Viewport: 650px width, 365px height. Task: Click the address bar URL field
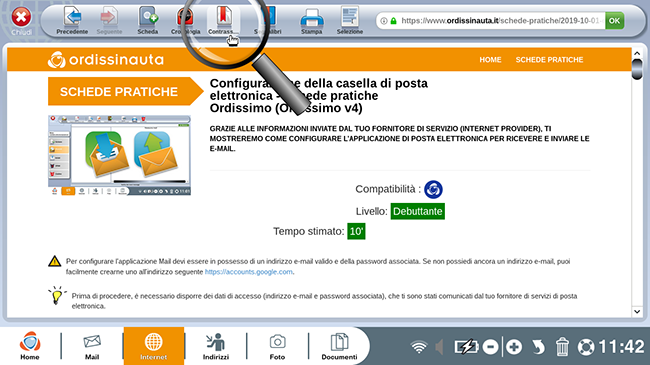[x=502, y=20]
